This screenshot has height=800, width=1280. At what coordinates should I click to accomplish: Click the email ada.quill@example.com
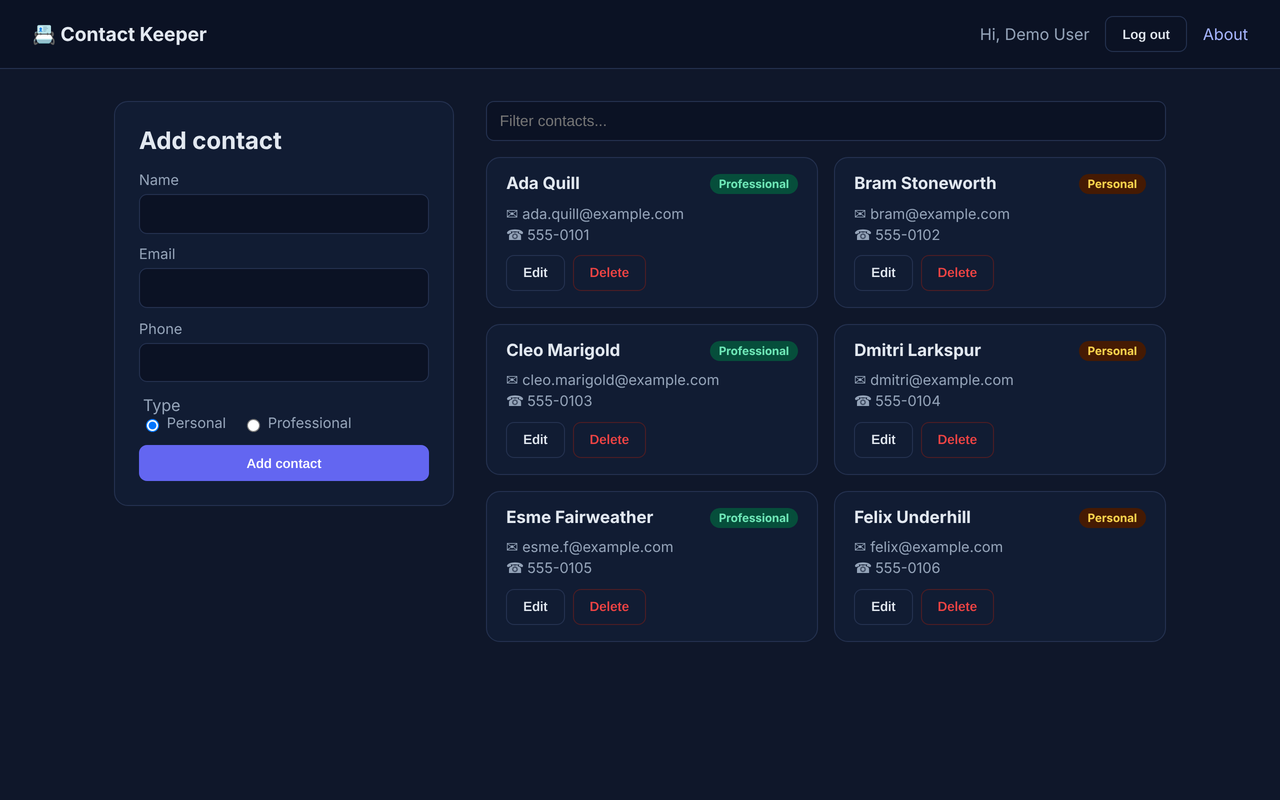click(x=603, y=214)
